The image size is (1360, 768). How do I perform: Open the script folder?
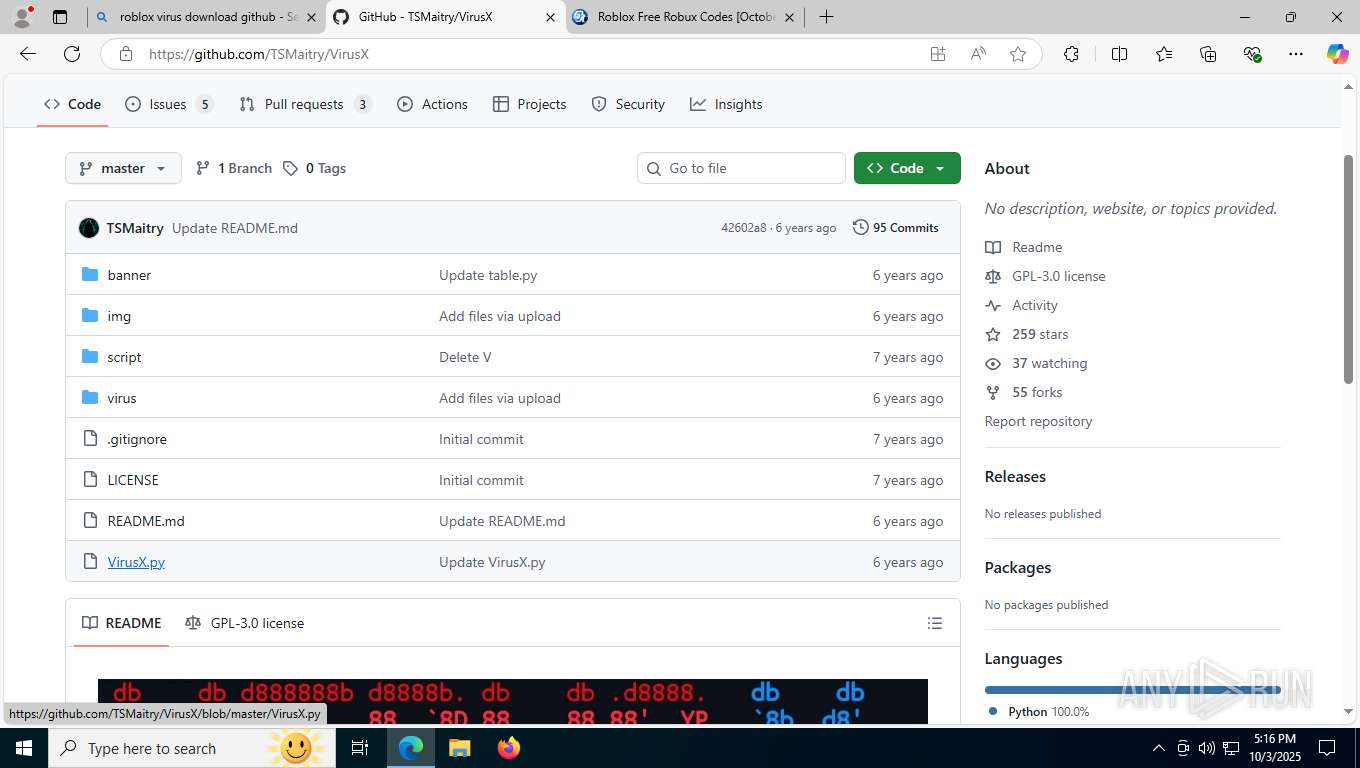(x=124, y=357)
